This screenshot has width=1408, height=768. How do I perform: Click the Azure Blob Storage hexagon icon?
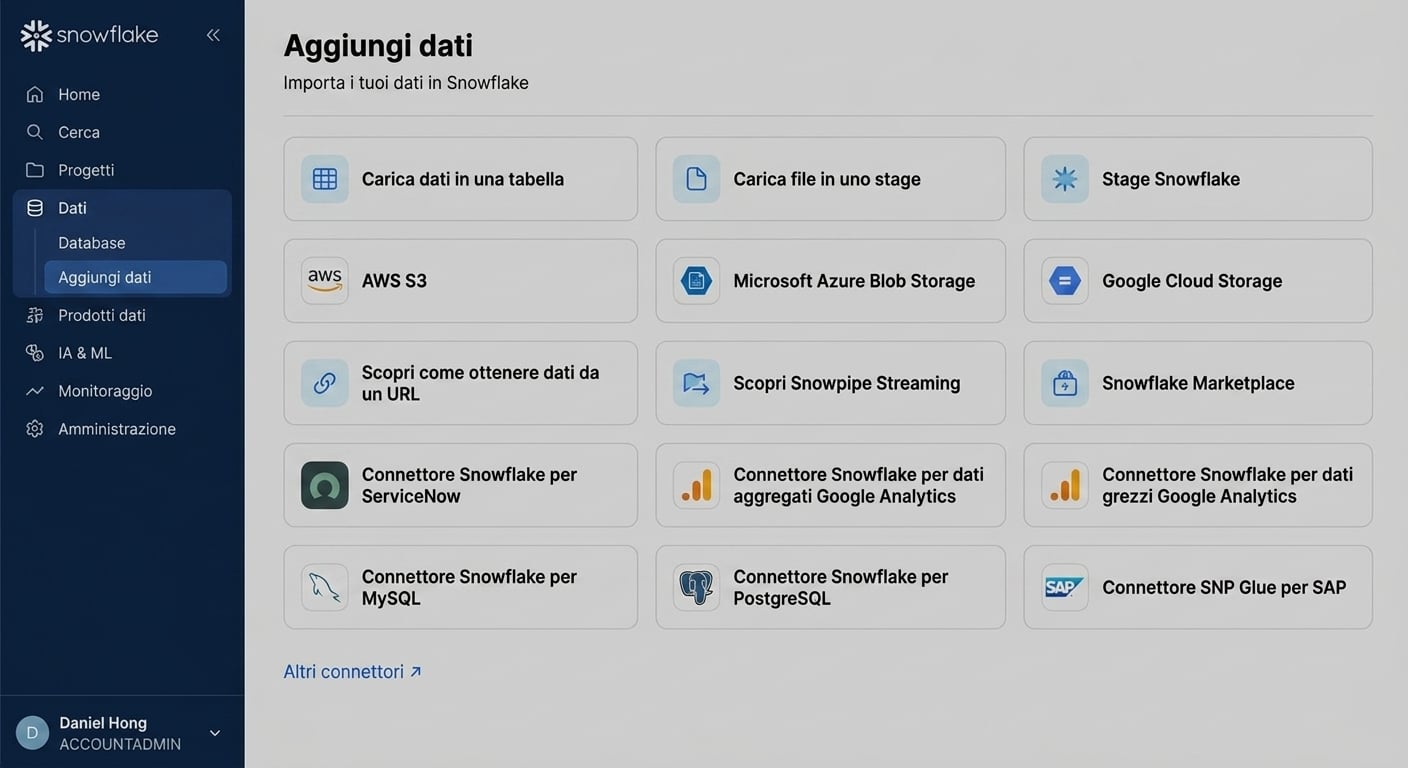(696, 281)
